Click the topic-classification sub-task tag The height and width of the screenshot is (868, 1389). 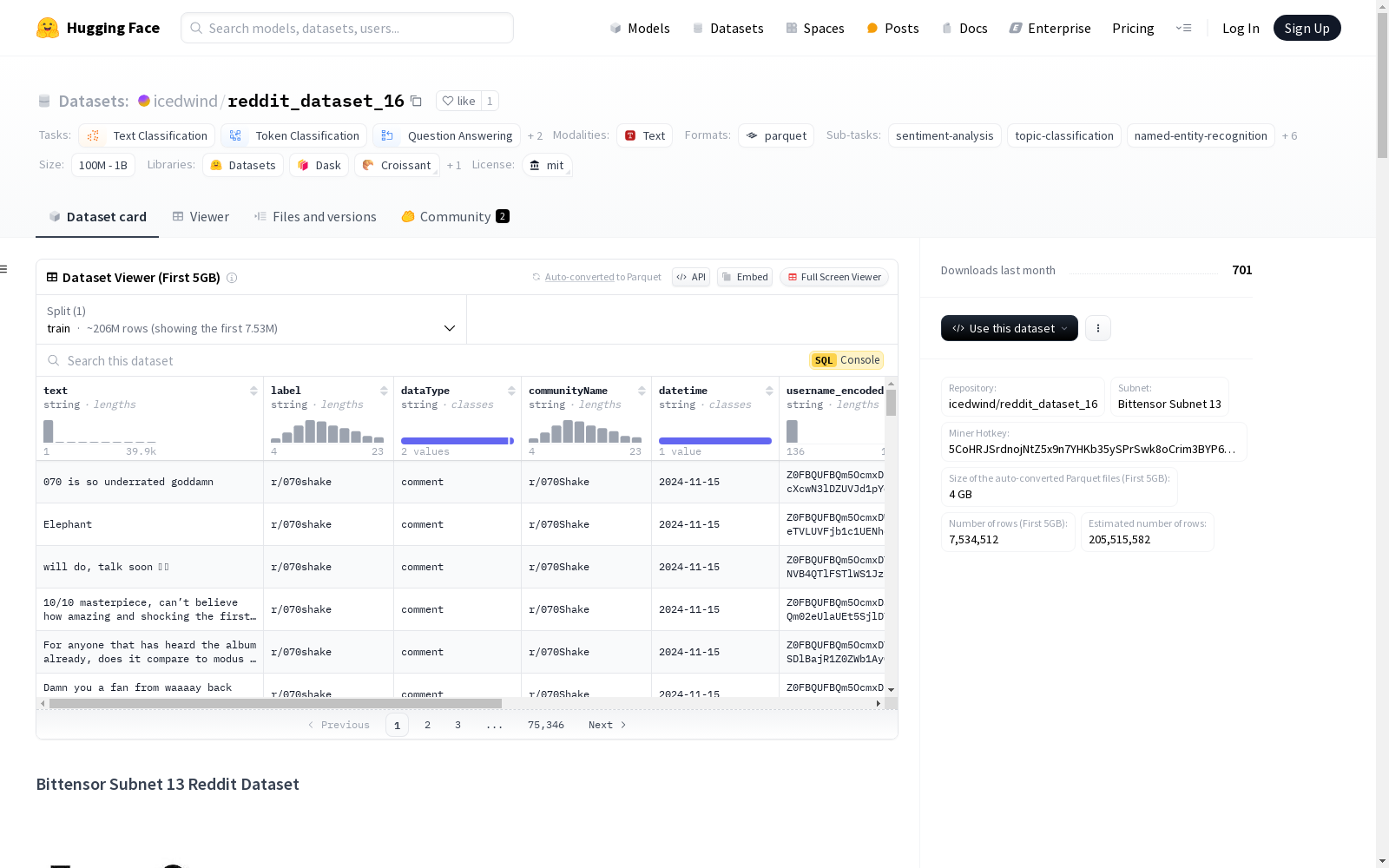[1064, 136]
